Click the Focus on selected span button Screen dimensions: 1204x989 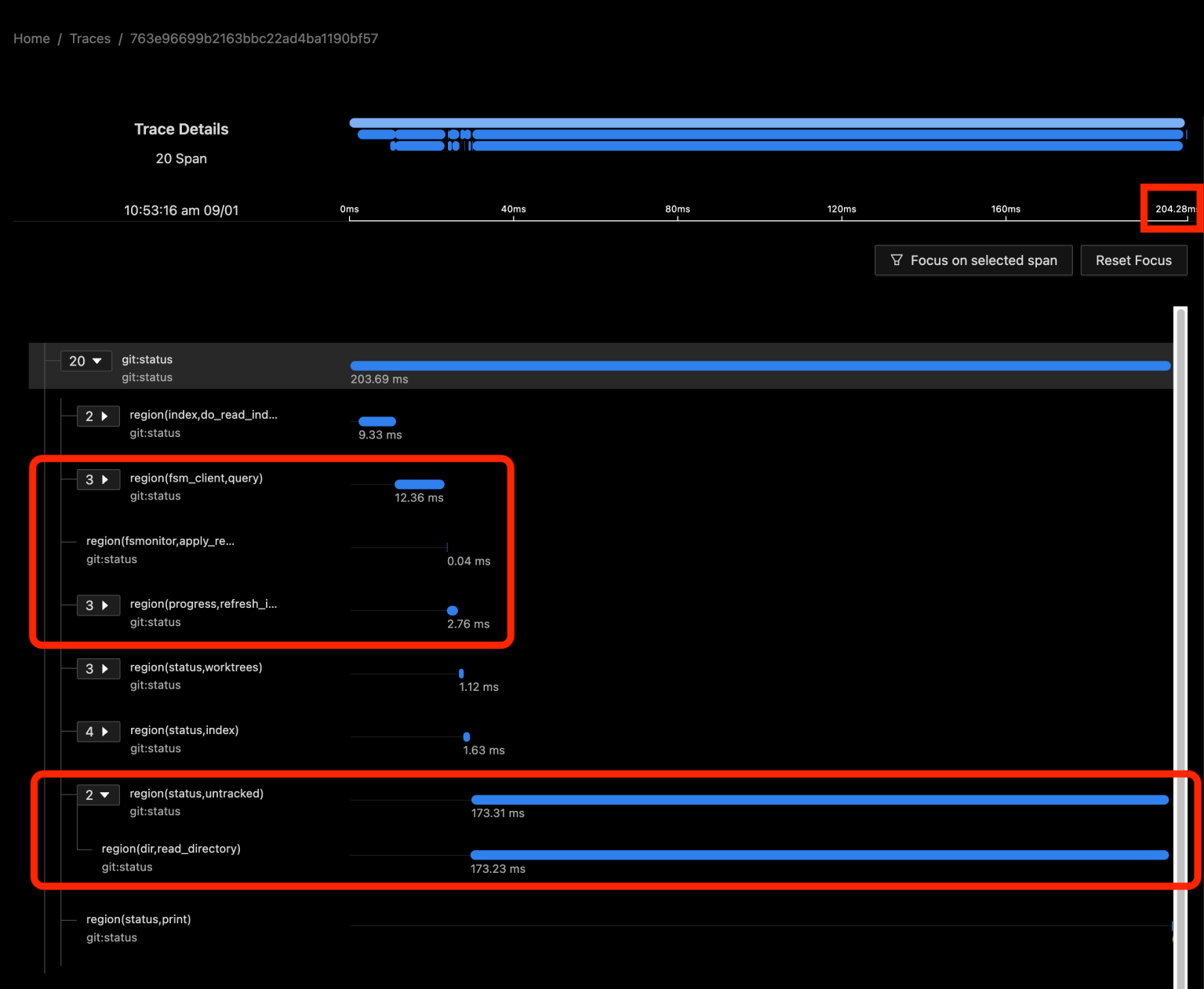(973, 260)
